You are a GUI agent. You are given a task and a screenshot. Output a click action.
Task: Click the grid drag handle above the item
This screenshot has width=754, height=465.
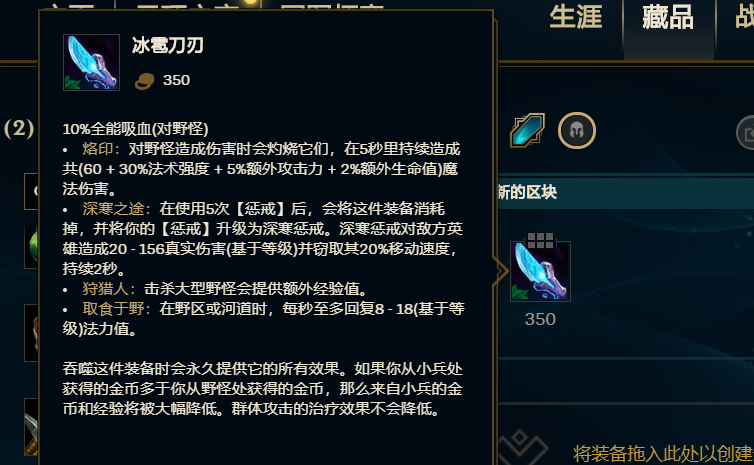[540, 239]
